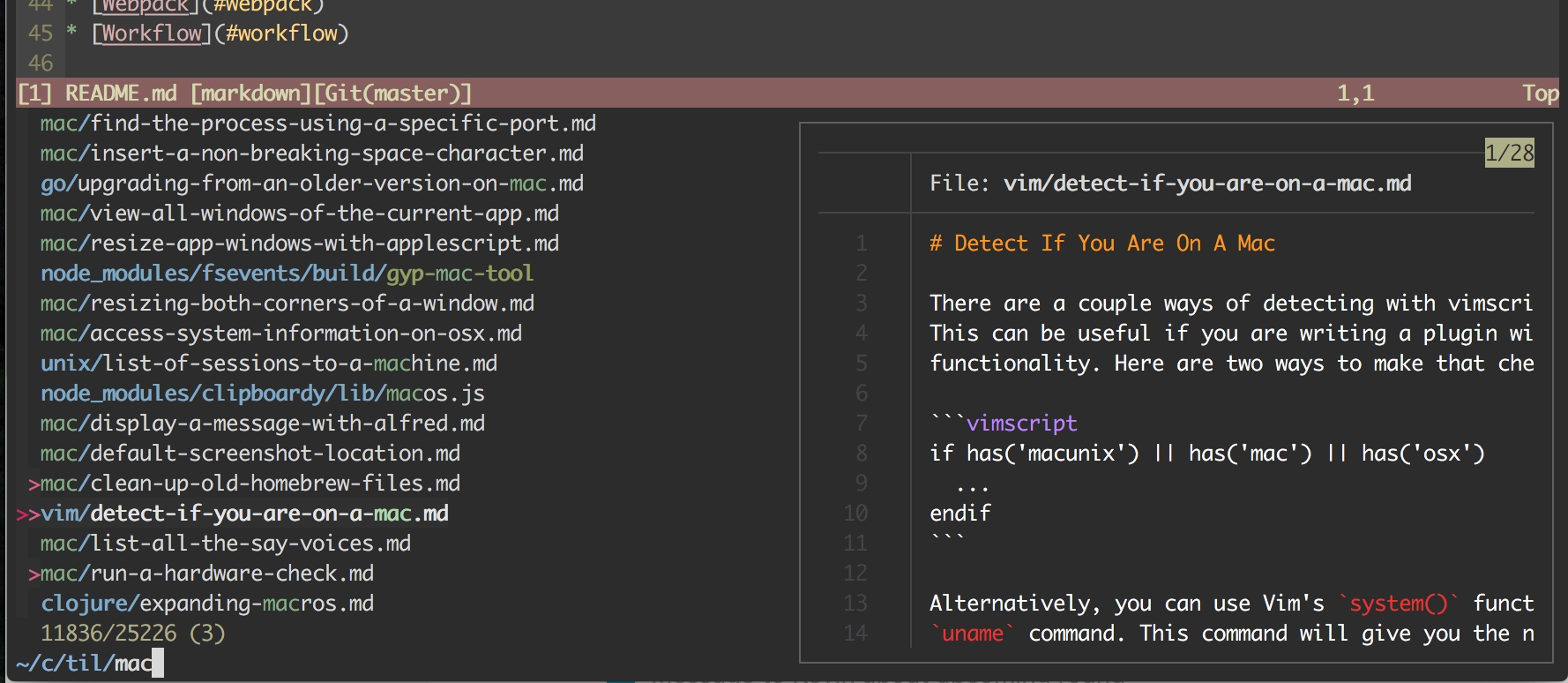Select mac/default-screenshot-location.md result
The image size is (1568, 683).
250,454
